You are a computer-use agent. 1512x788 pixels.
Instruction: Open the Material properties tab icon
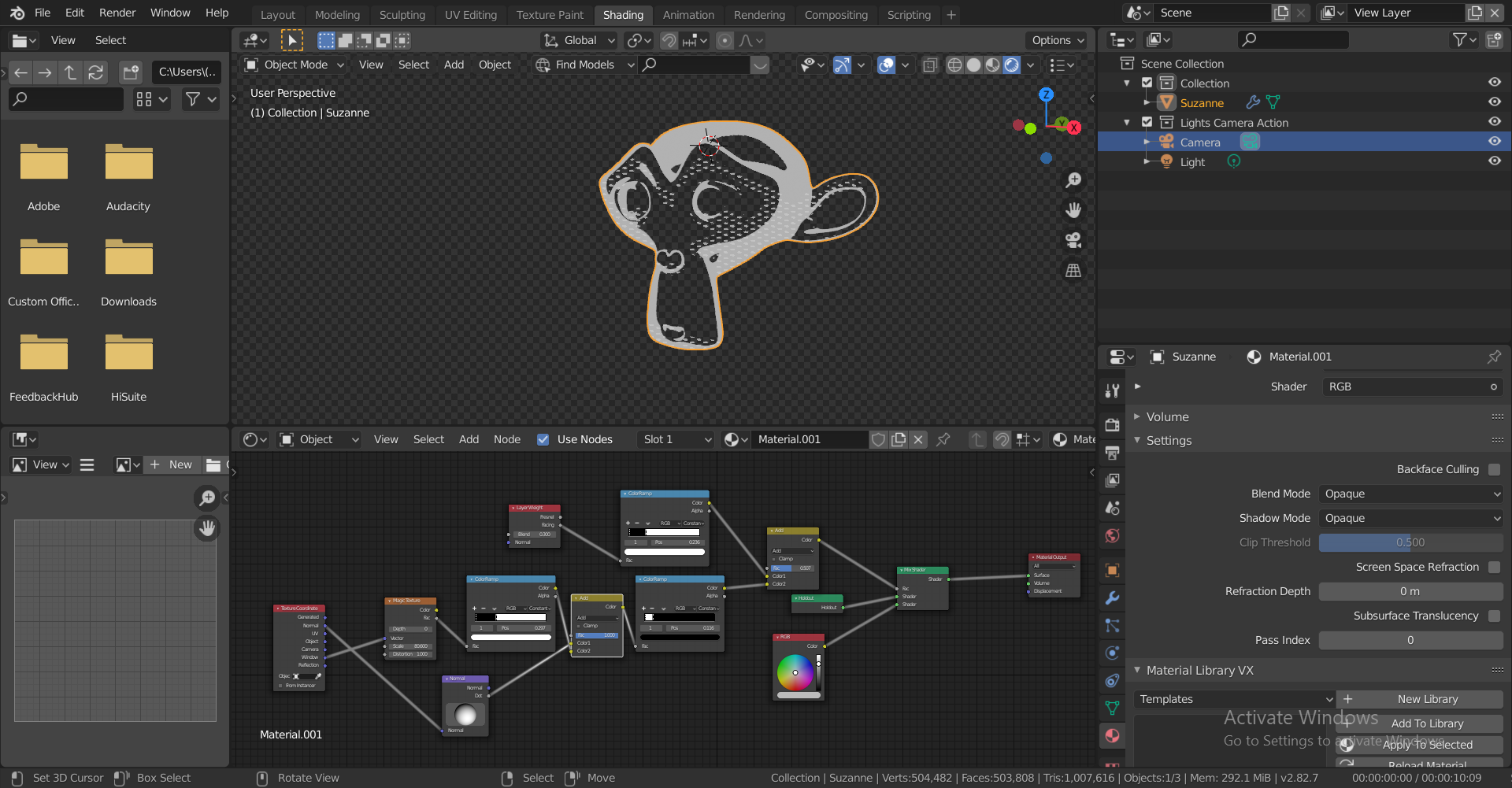point(1112,735)
